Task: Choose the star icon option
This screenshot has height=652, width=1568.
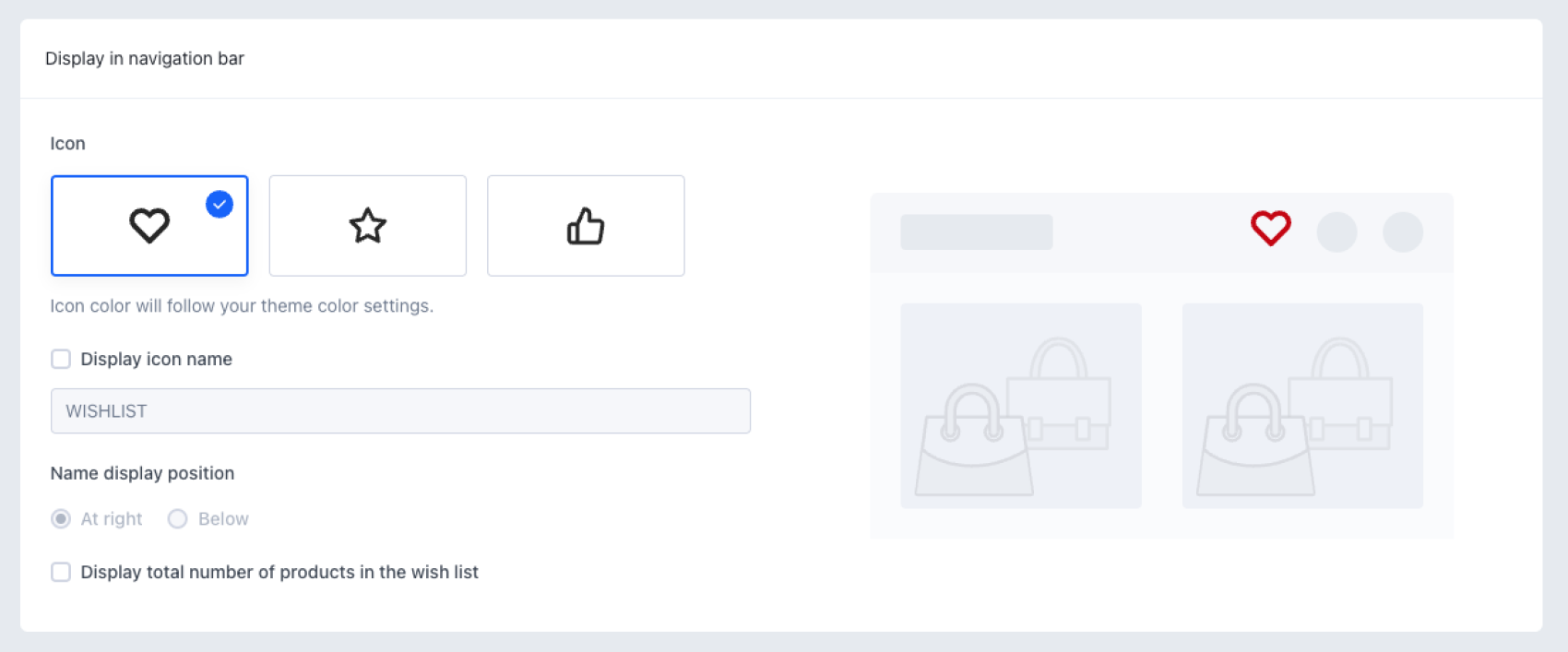Action: [x=367, y=226]
